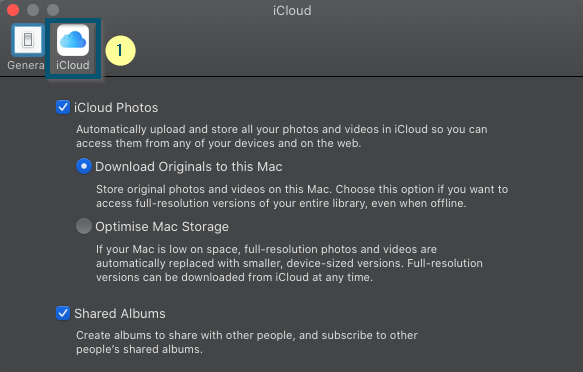Click the yellow number 1 badge
583x372 pixels.
[120, 51]
